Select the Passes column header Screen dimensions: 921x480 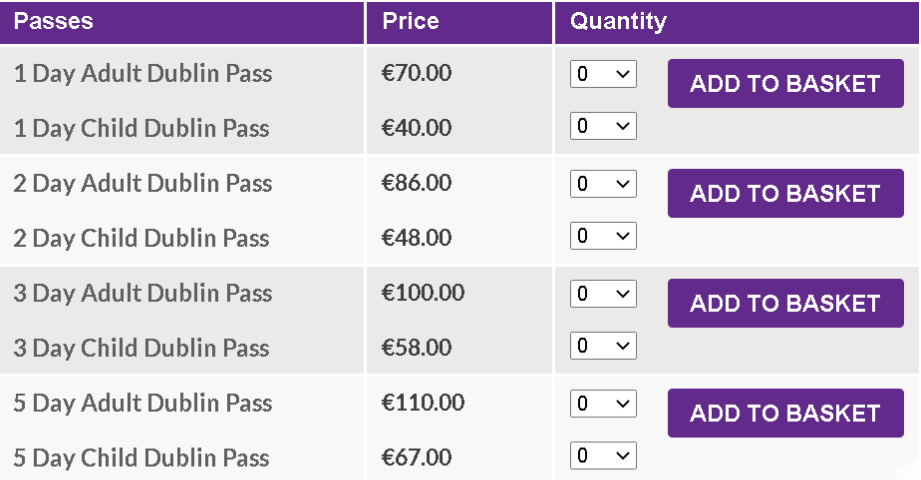[53, 21]
